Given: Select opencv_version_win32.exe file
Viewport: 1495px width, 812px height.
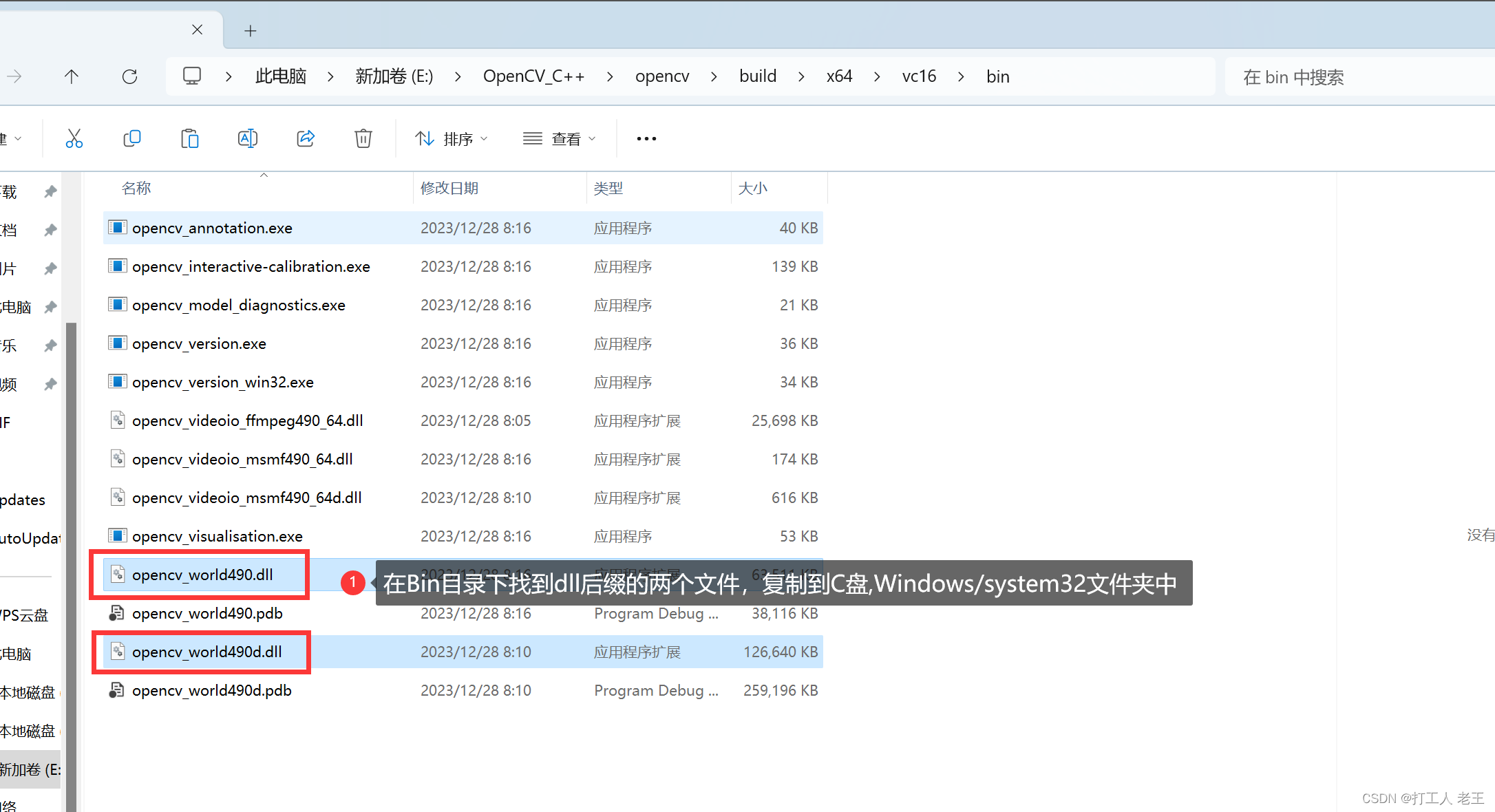Looking at the screenshot, I should pos(463,382).
